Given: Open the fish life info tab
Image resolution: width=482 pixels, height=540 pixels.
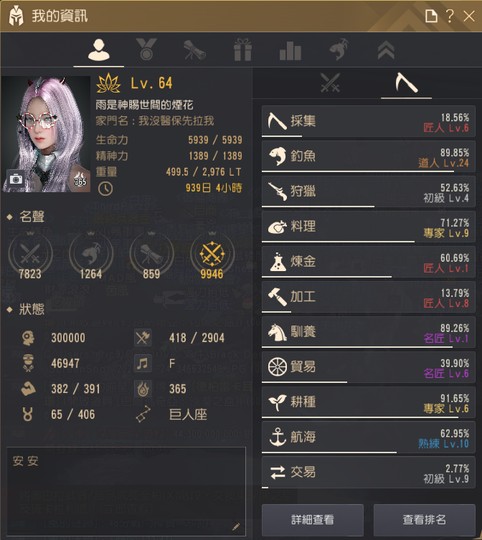Looking at the screenshot, I should click(339, 50).
